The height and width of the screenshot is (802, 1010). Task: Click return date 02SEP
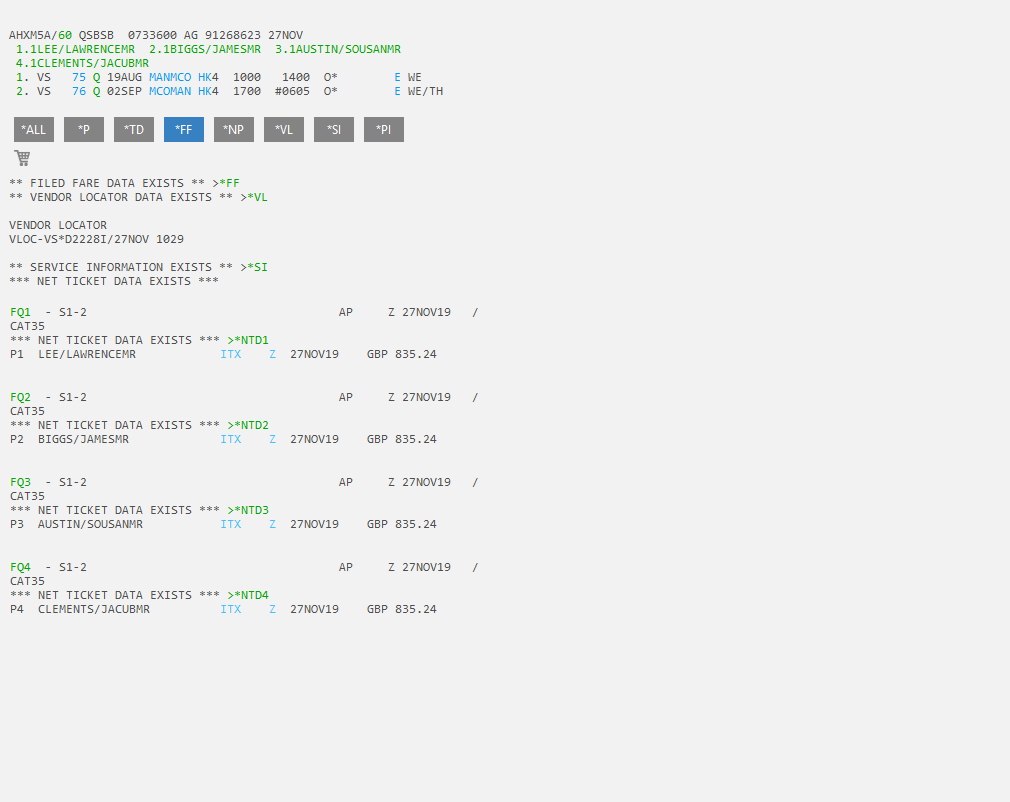(x=124, y=91)
